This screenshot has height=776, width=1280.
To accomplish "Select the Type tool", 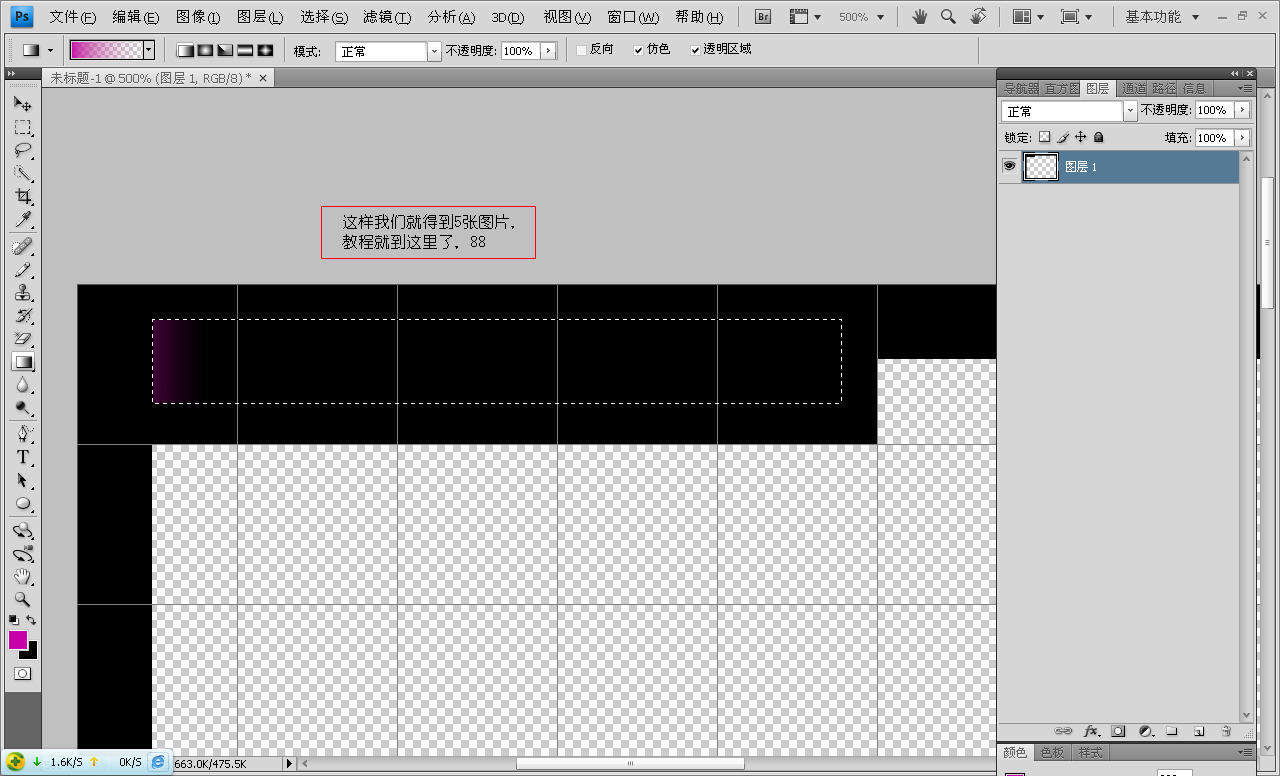I will (23, 457).
